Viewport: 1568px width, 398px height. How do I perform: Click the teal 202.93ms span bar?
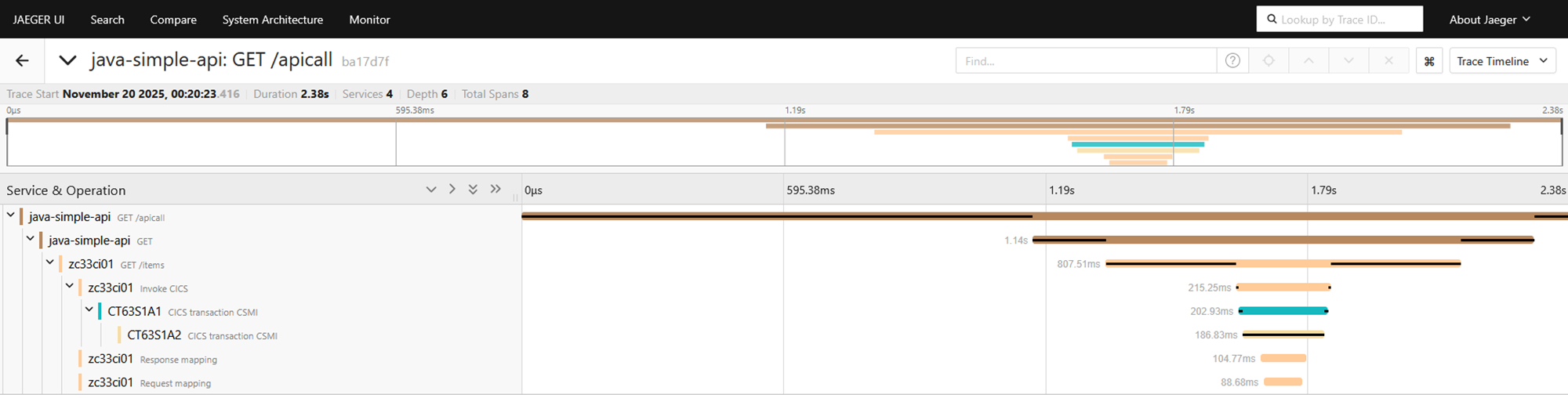point(1283,311)
